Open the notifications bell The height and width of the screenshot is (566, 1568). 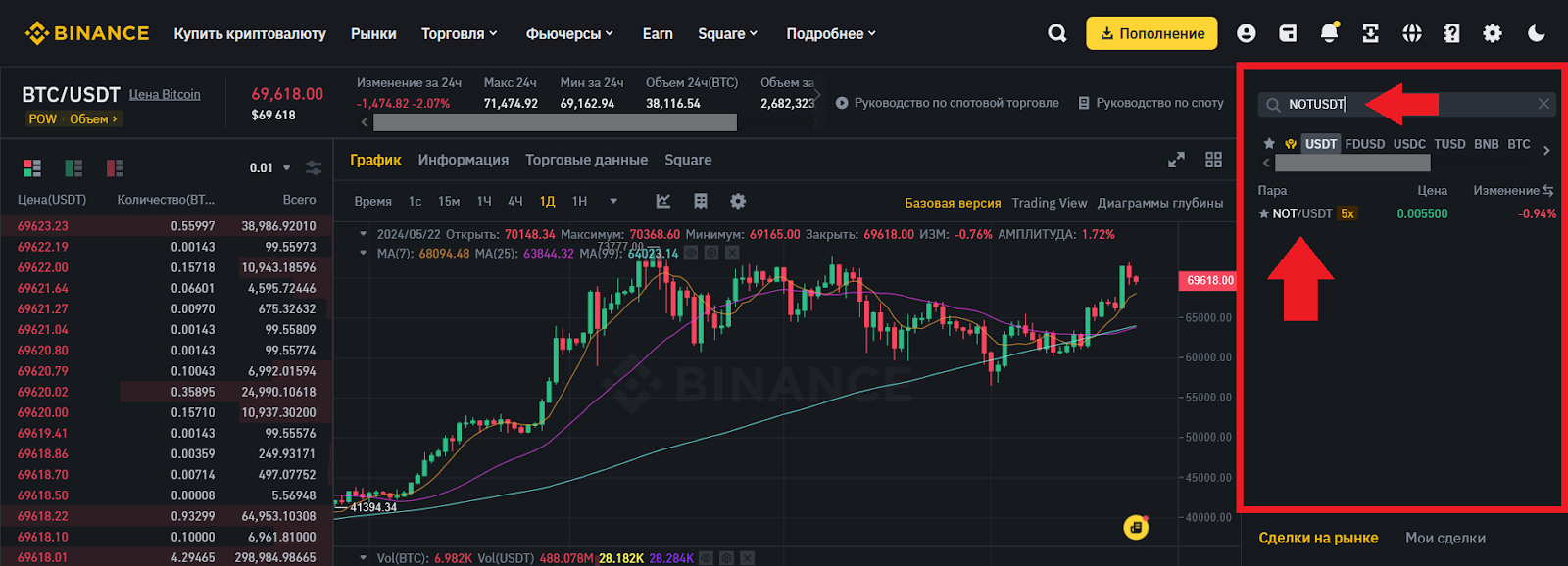pos(1329,33)
